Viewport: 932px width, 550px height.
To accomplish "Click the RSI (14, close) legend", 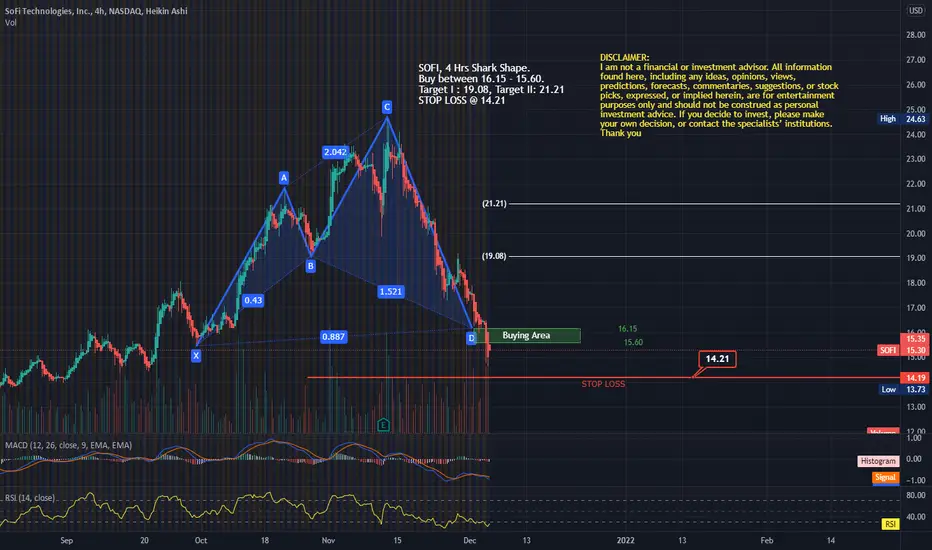I will click(30, 498).
